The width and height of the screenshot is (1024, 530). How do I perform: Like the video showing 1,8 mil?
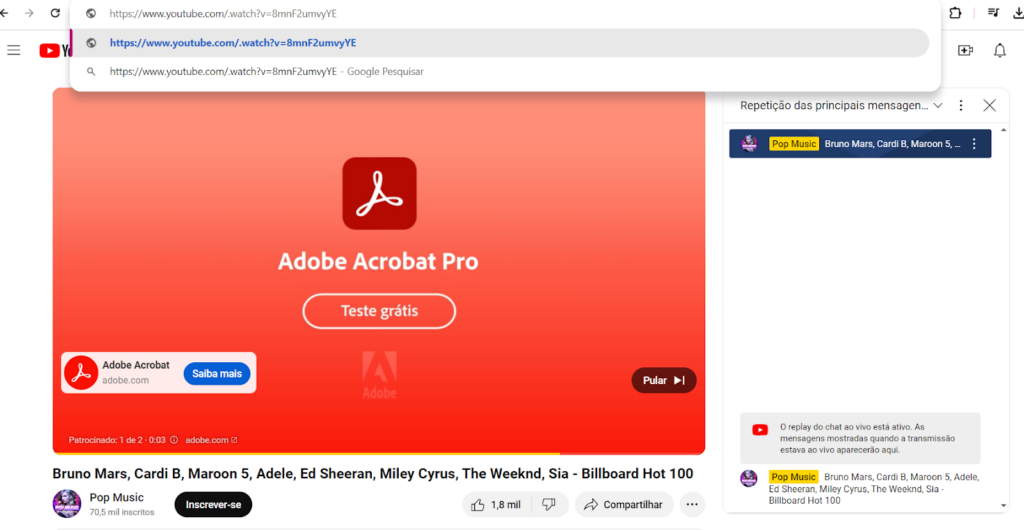pyautogui.click(x=497, y=505)
